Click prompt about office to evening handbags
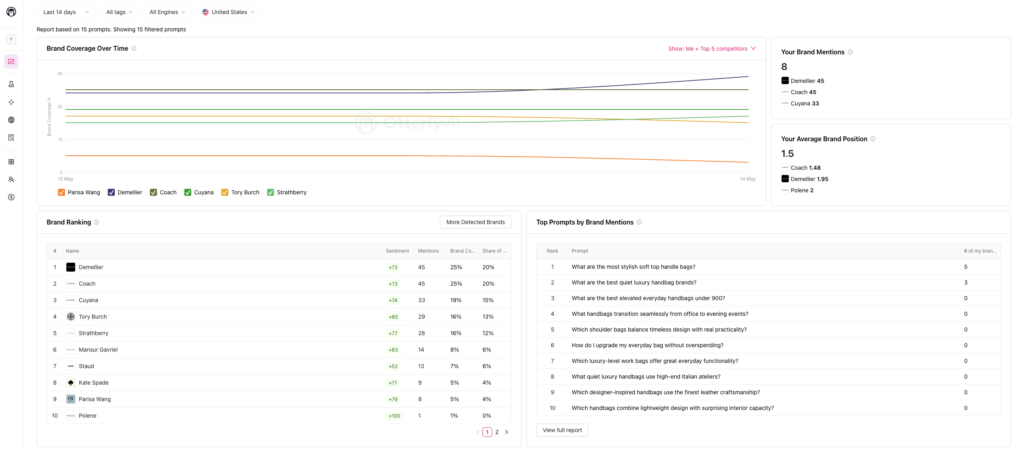 click(660, 314)
